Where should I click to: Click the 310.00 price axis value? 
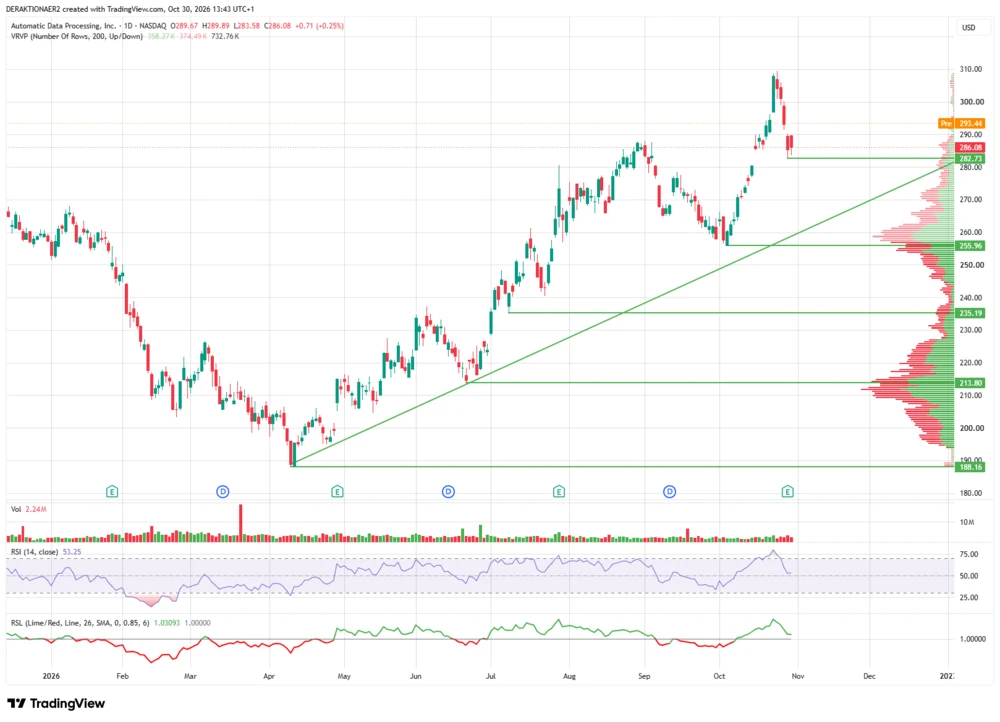[x=971, y=70]
